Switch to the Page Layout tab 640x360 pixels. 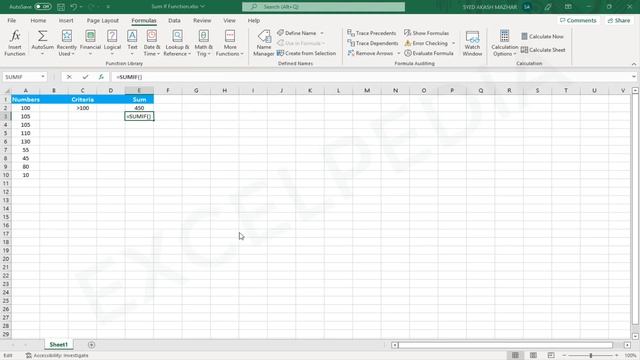click(x=102, y=20)
